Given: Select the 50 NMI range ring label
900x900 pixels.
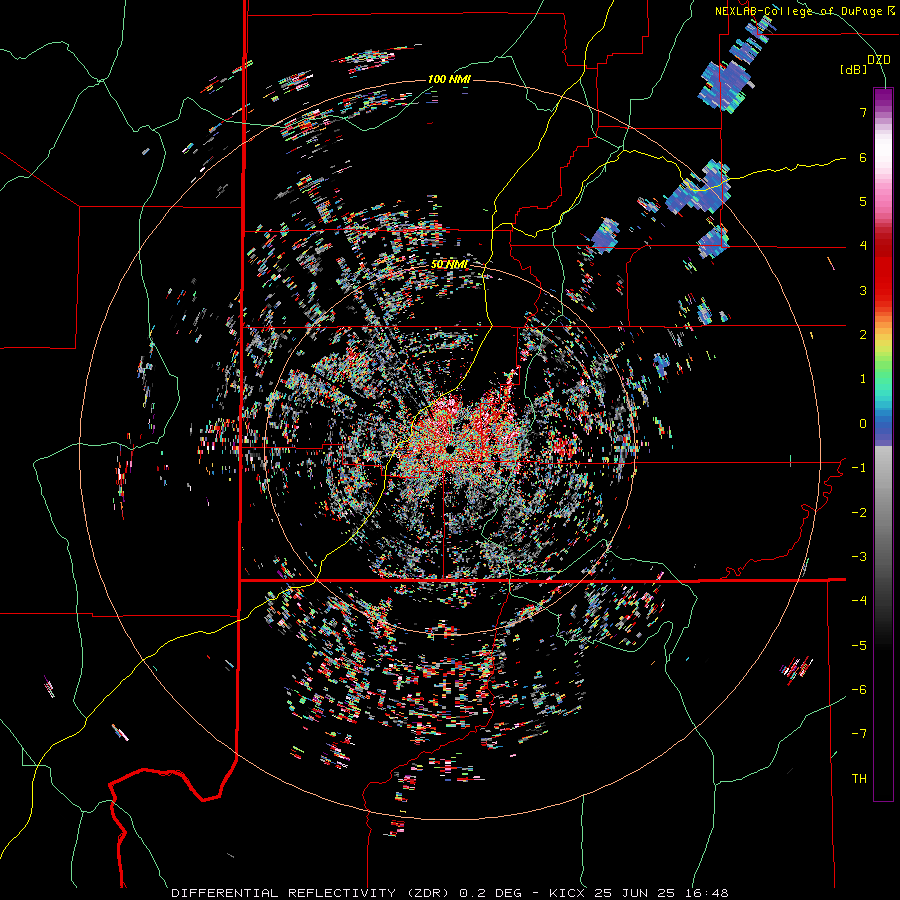Looking at the screenshot, I should [x=449, y=264].
